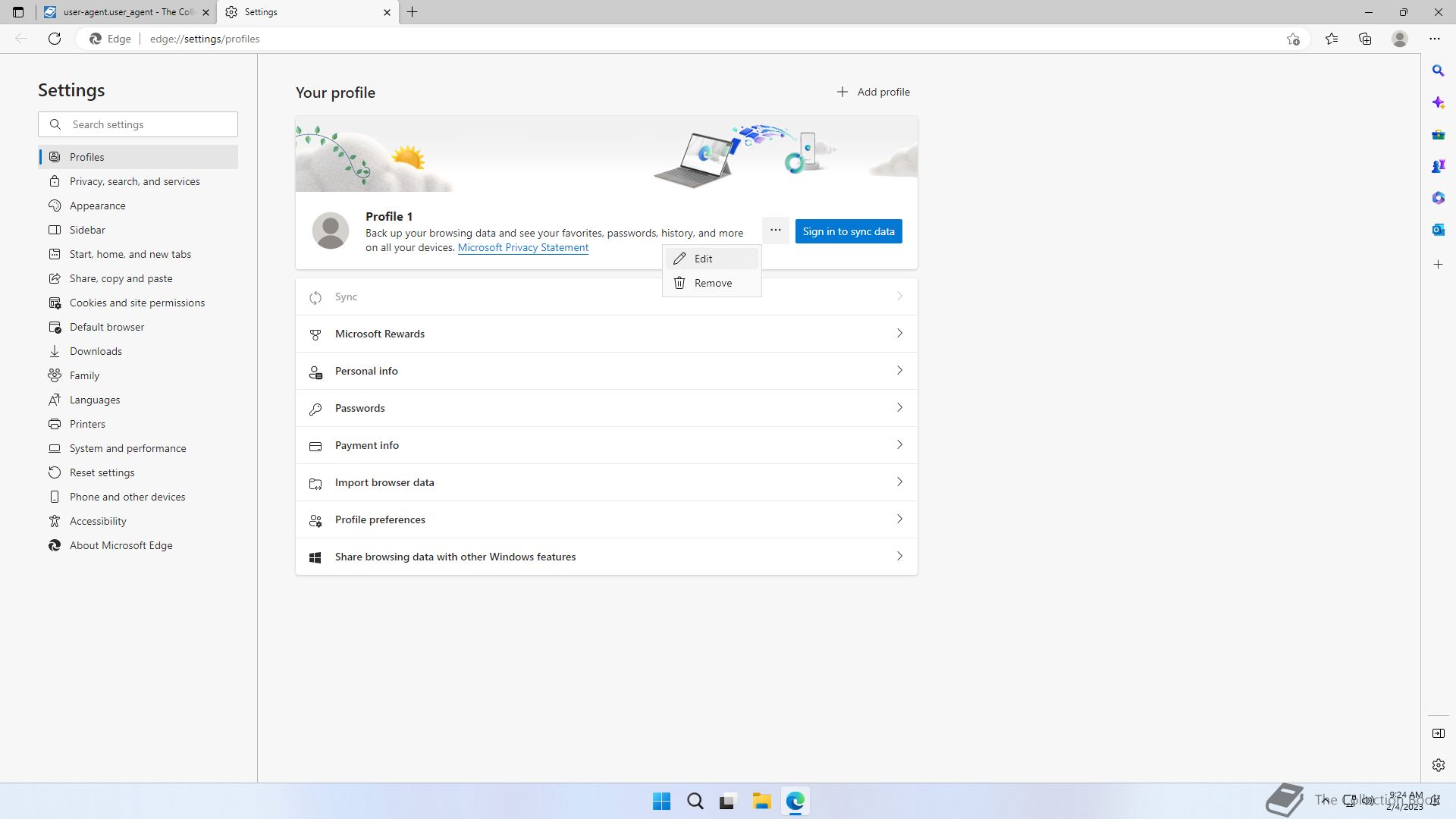Open sidebar Search icon
This screenshot has width=1456, height=819.
[1438, 71]
